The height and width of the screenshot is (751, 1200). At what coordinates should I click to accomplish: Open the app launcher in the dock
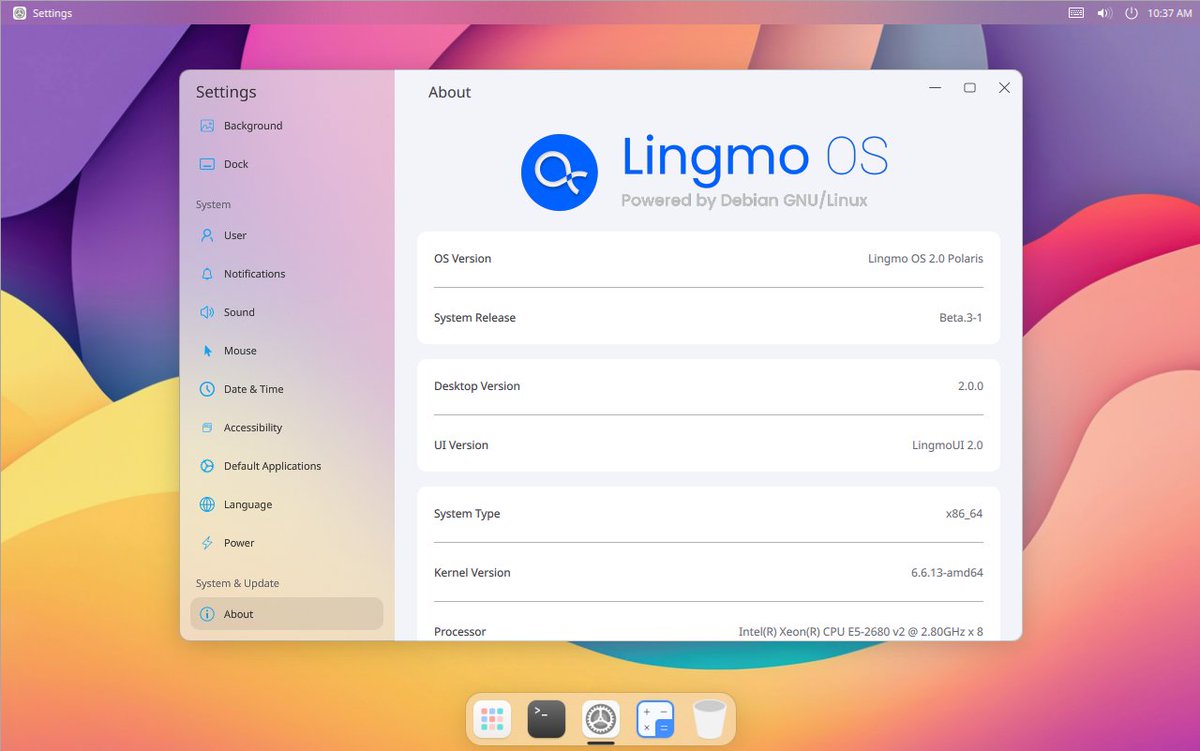point(492,718)
